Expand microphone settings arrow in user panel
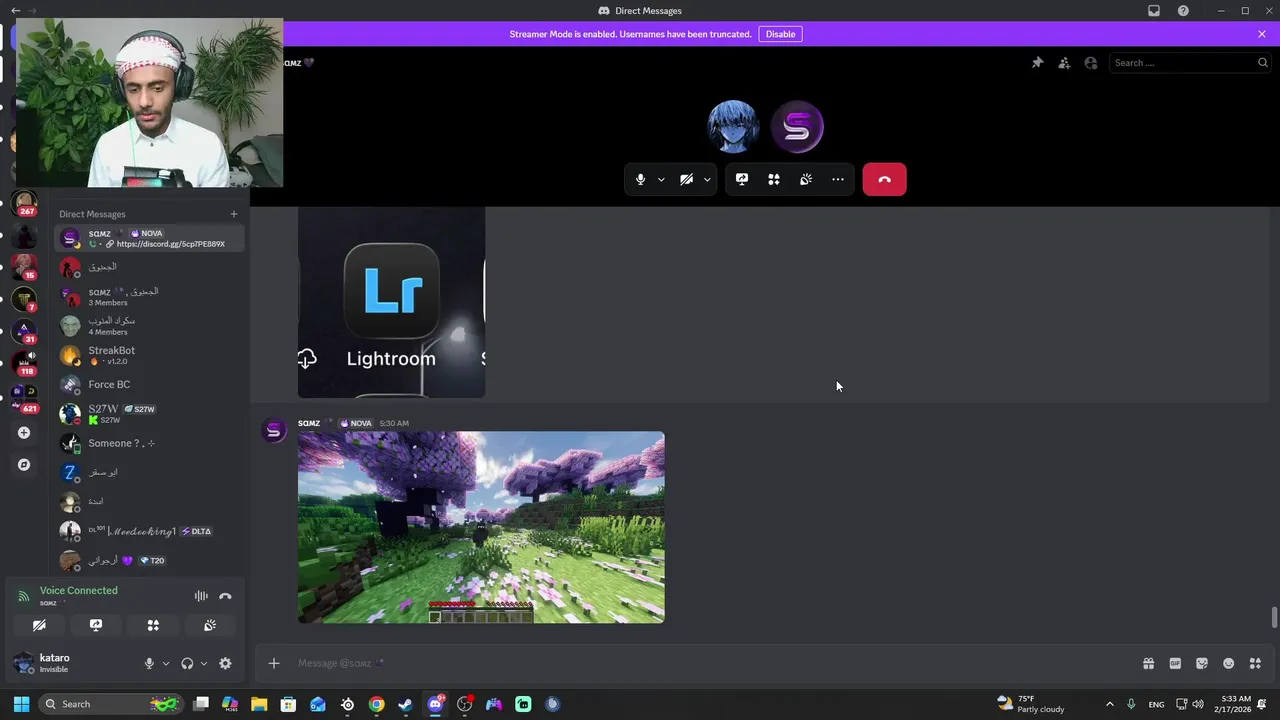 [166, 663]
